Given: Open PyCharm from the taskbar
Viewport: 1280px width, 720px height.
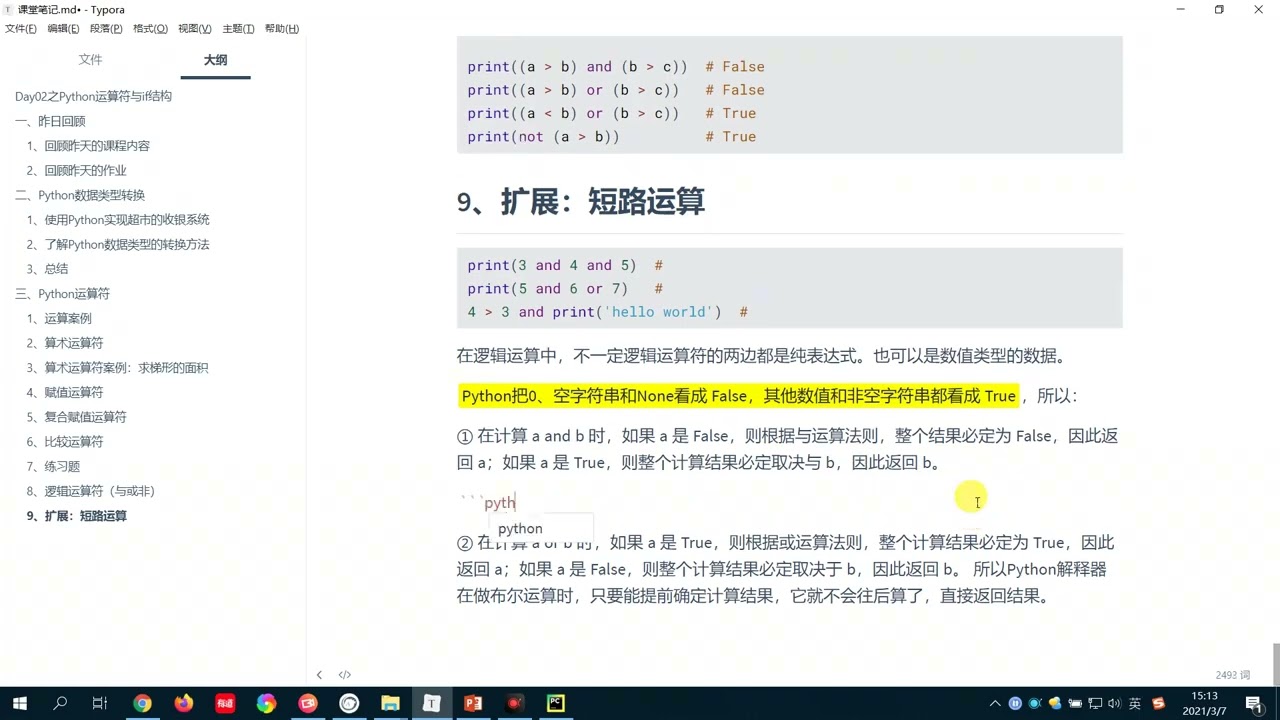Looking at the screenshot, I should [555, 703].
